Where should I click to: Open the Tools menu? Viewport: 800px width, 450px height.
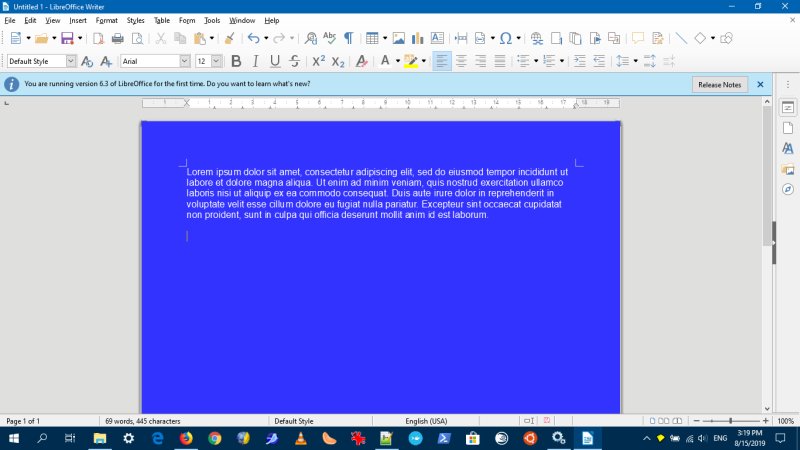212,20
